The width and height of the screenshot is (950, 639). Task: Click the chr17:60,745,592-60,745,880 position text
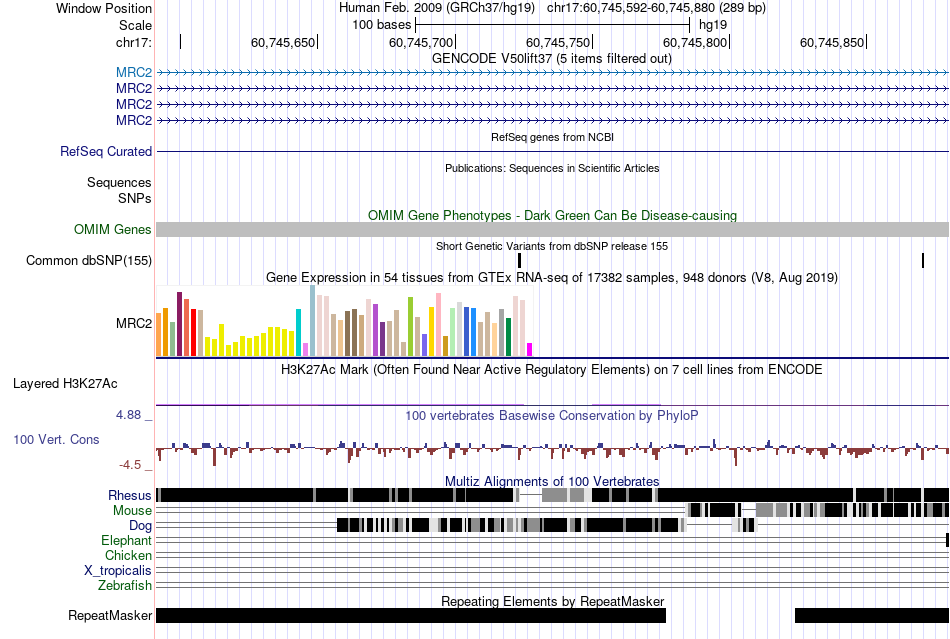656,8
